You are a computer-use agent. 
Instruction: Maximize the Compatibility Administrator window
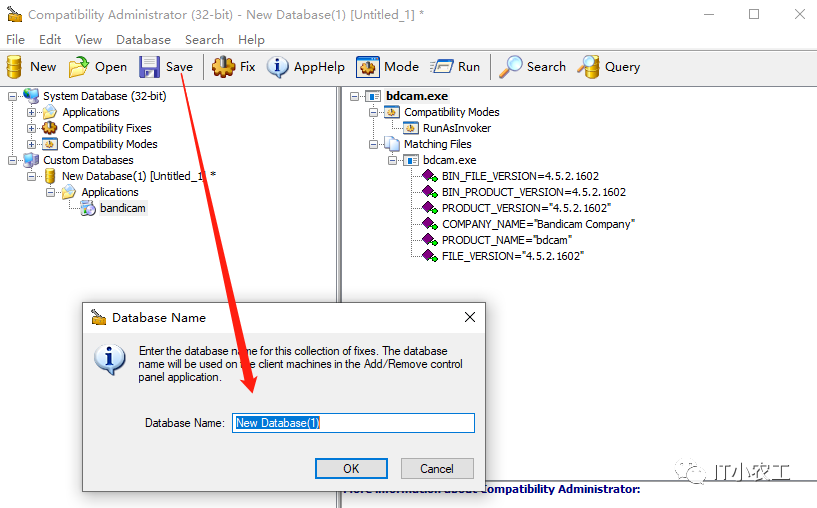point(754,14)
